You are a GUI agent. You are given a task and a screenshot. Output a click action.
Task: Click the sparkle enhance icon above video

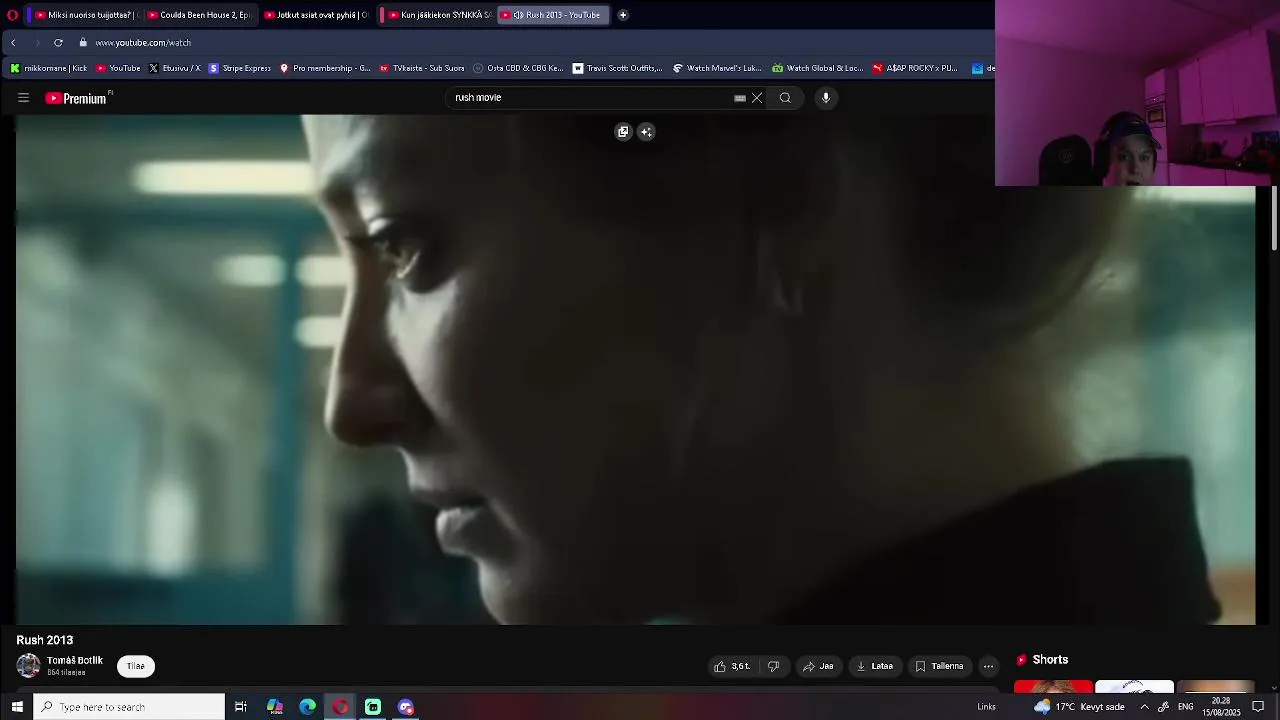coord(646,132)
